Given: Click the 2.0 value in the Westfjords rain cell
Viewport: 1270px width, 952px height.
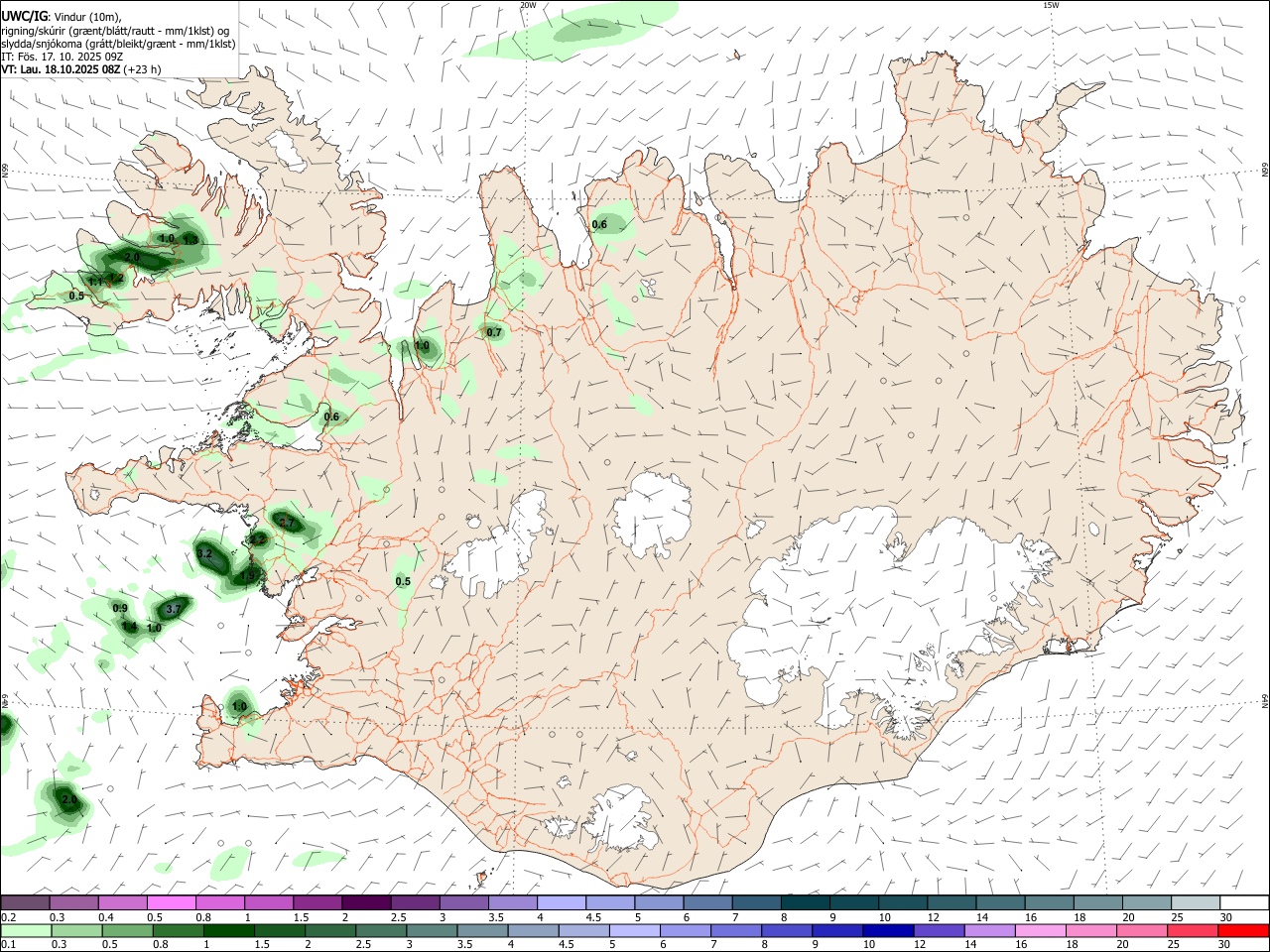Looking at the screenshot, I should tap(132, 257).
